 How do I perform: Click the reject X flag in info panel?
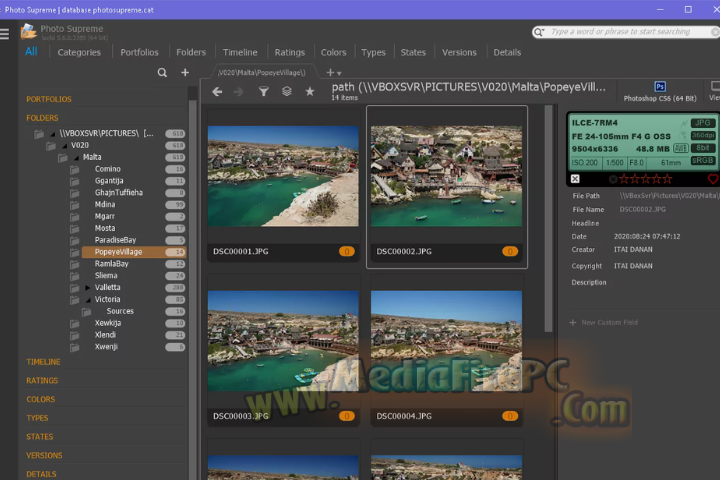575,179
